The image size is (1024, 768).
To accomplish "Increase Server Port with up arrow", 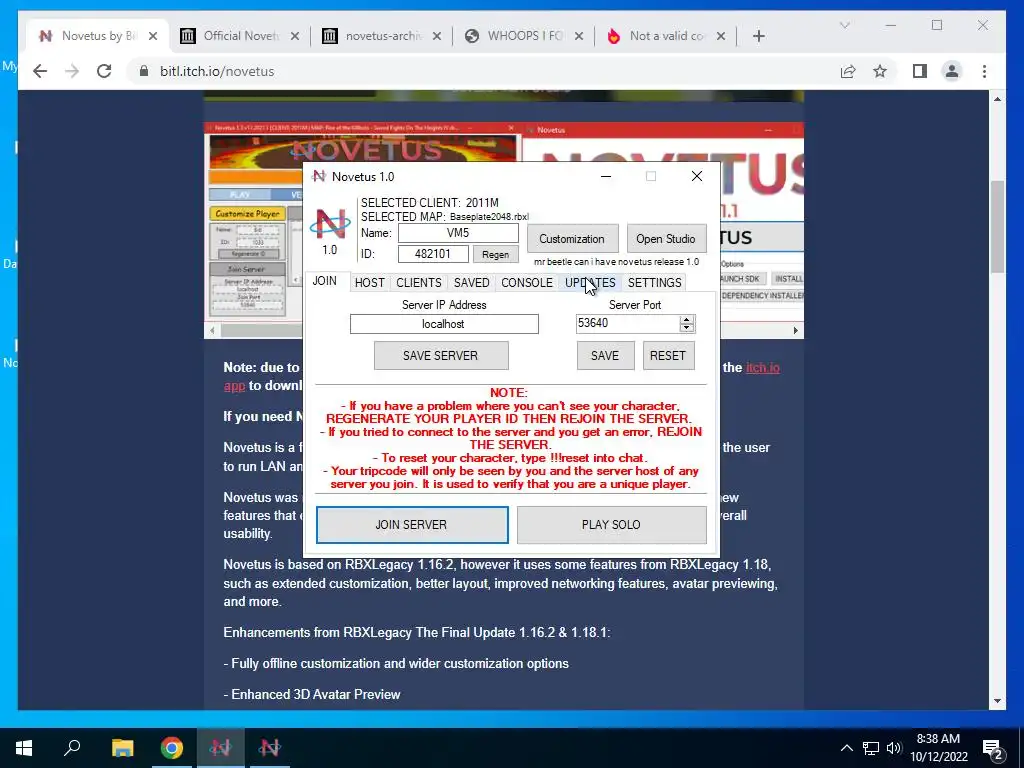I will click(x=686, y=319).
